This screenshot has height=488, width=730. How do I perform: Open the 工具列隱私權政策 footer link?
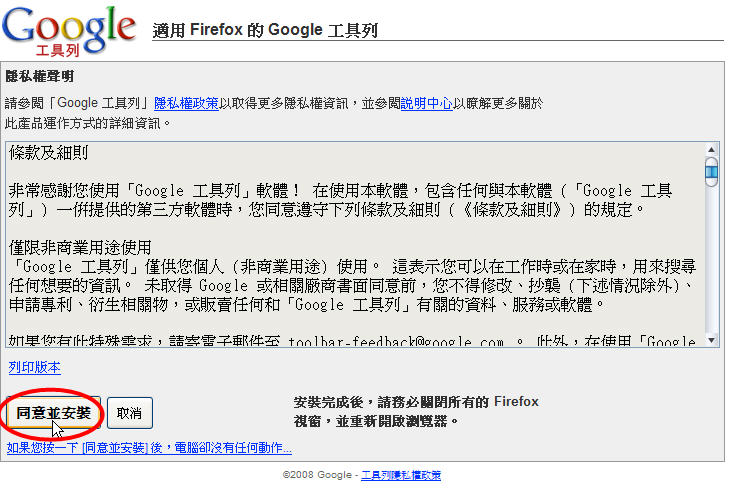pos(401,475)
